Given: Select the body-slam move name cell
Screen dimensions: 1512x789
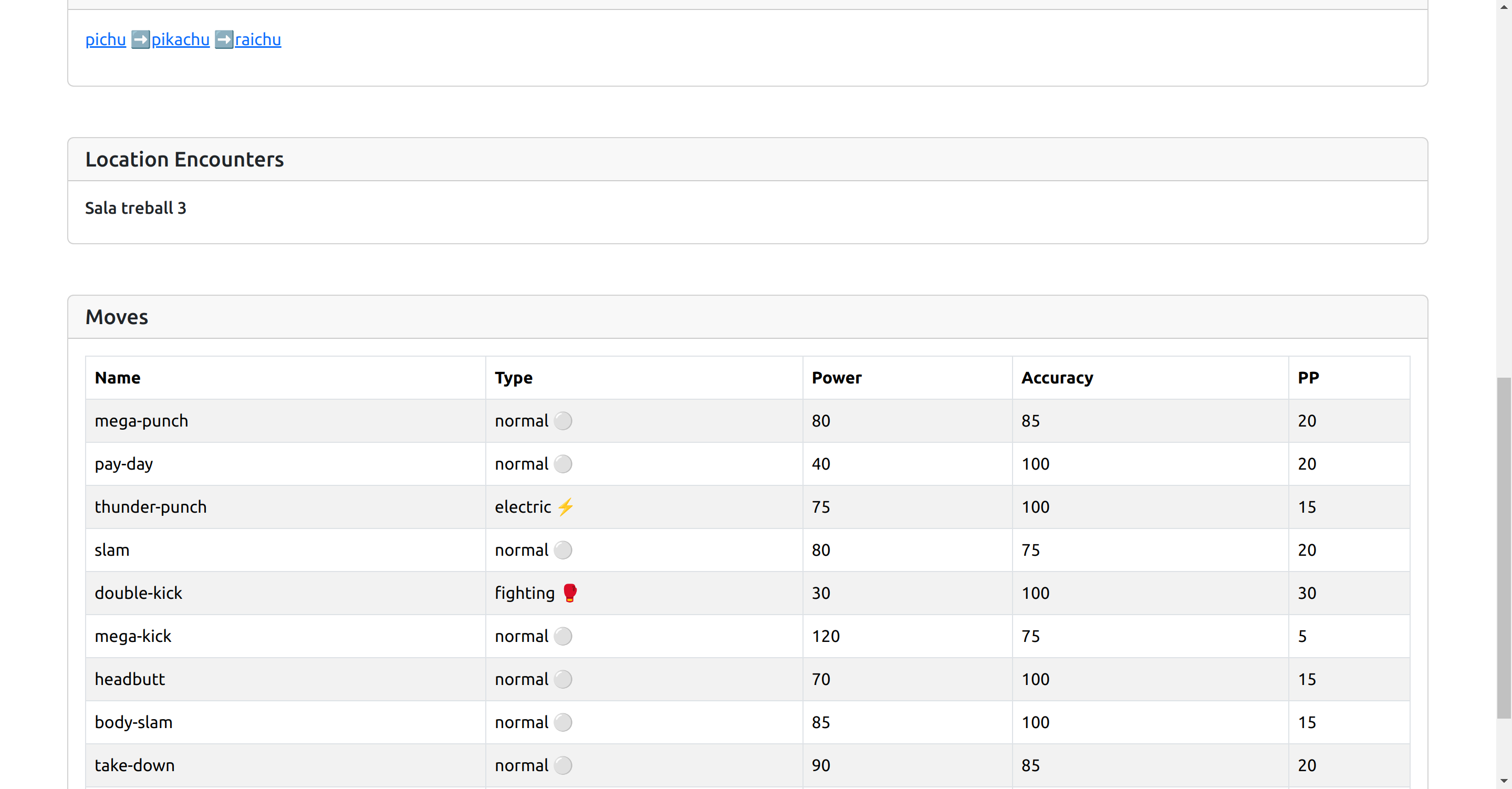Looking at the screenshot, I should 134,722.
